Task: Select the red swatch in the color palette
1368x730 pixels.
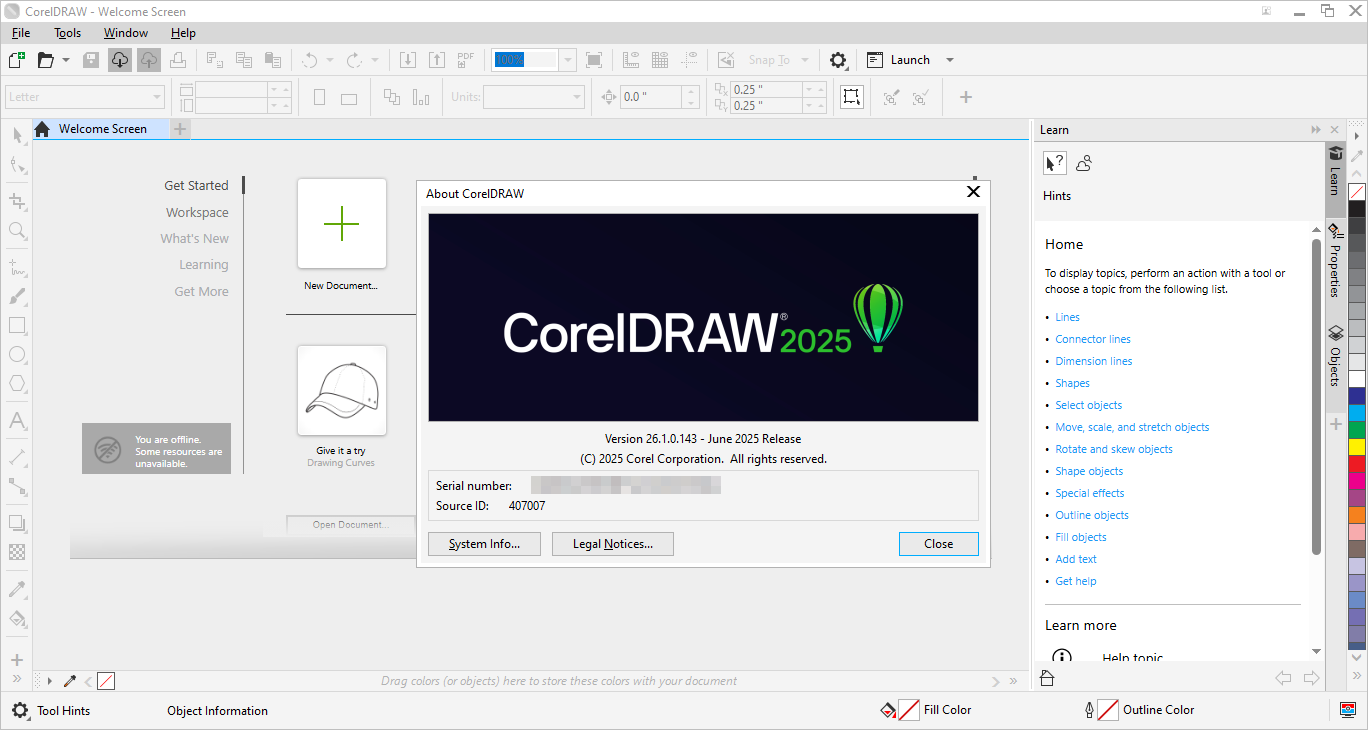Action: coord(1356,463)
